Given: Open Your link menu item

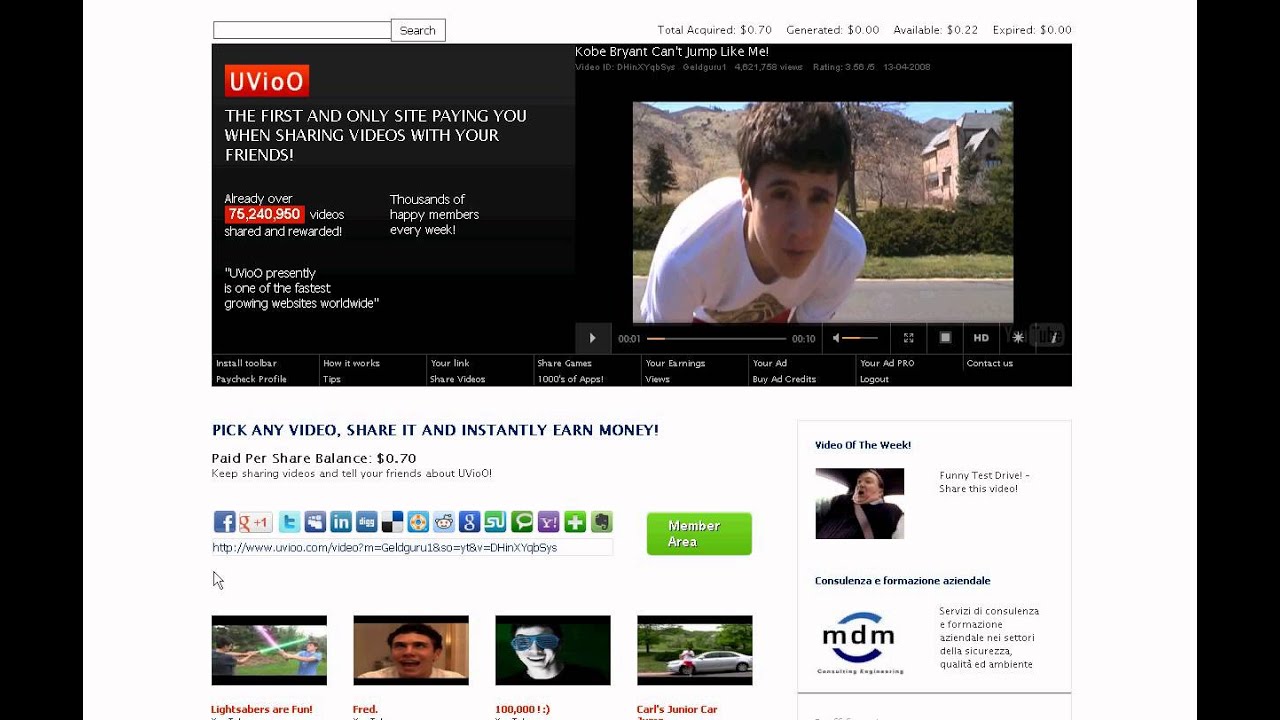Looking at the screenshot, I should click(449, 363).
